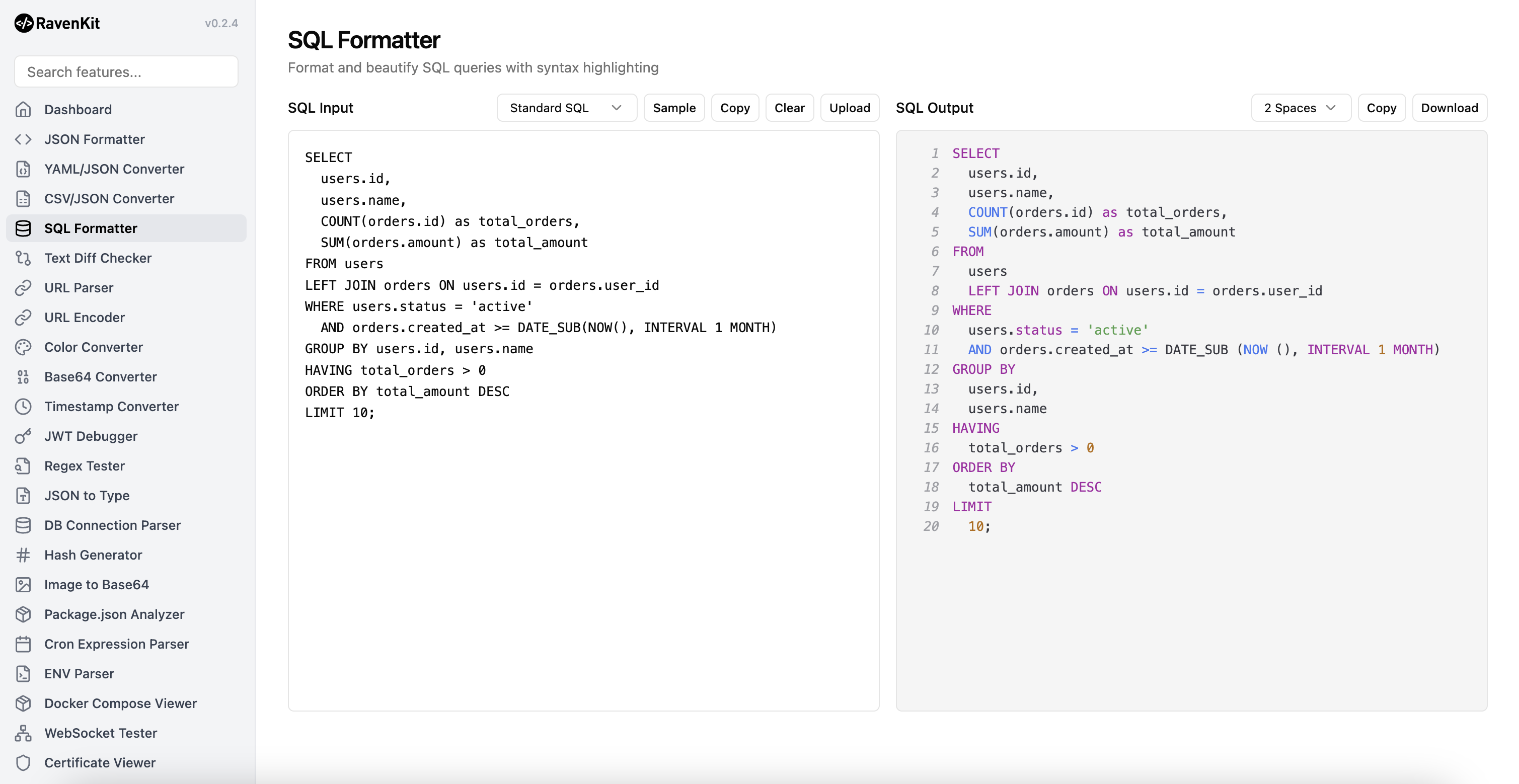Expand the 2 Spaces indentation dropdown
Viewport: 1519px width, 784px height.
pyautogui.click(x=1300, y=108)
